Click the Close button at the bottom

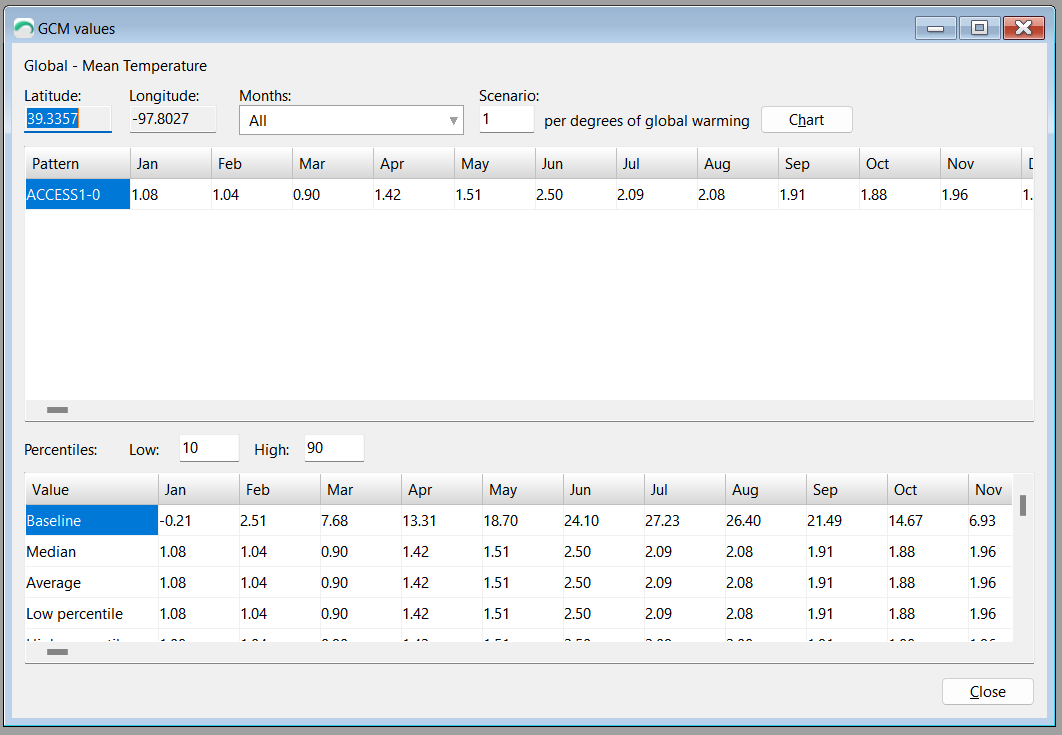987,692
